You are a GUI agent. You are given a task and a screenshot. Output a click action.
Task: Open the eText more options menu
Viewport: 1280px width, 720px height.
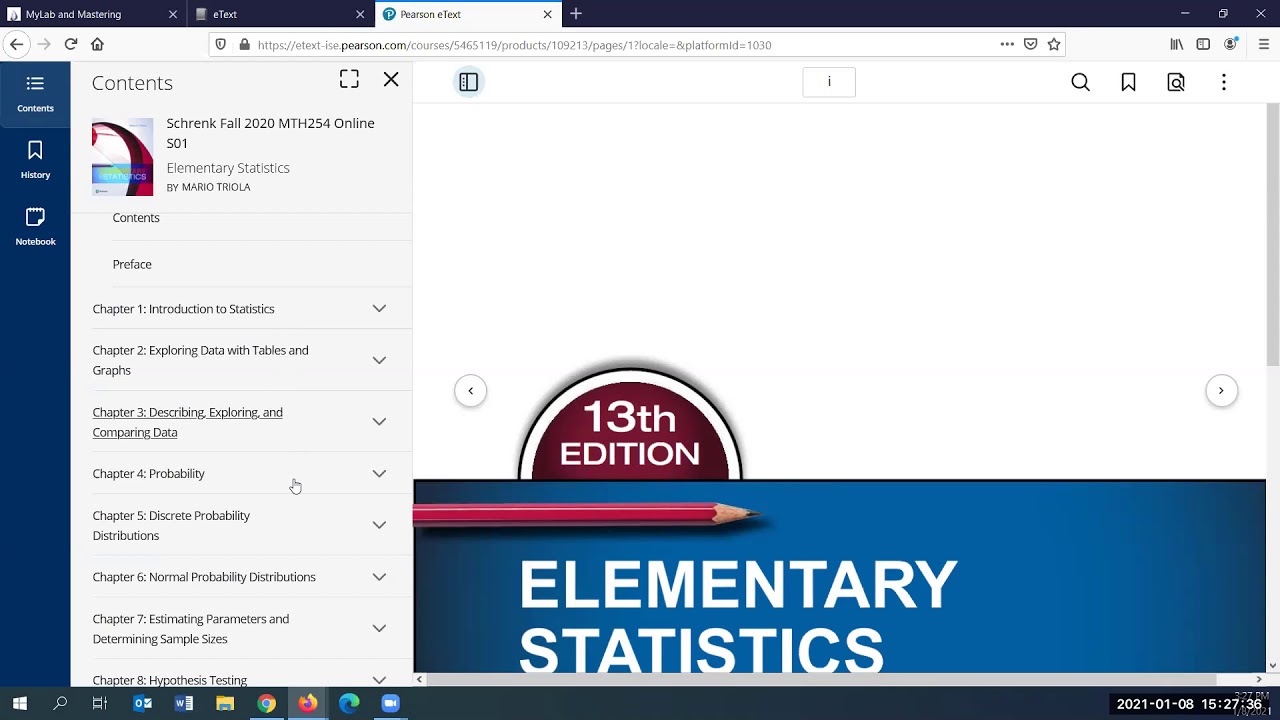[x=1224, y=82]
